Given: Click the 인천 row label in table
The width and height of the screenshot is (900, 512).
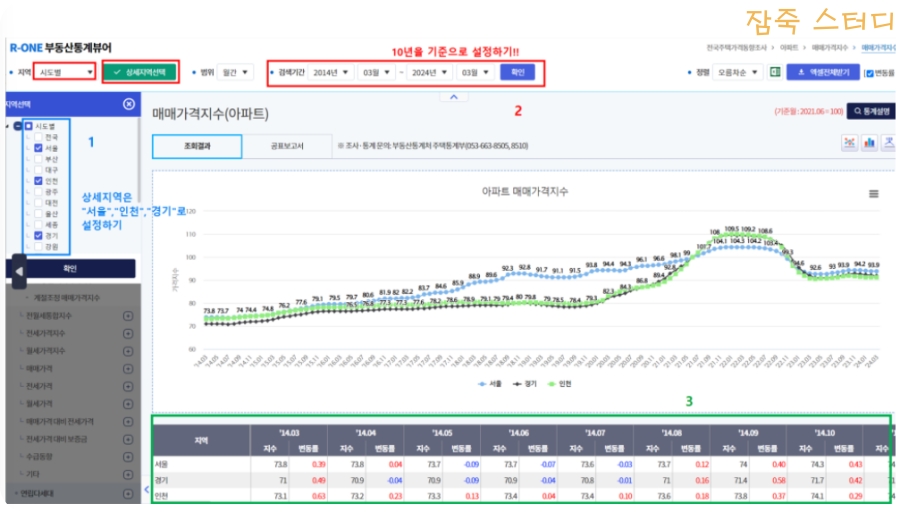Looking at the screenshot, I should pyautogui.click(x=161, y=496).
